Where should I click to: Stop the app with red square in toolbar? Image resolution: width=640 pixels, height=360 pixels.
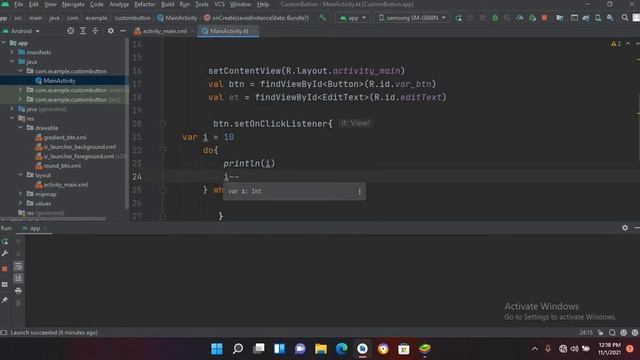544,18
